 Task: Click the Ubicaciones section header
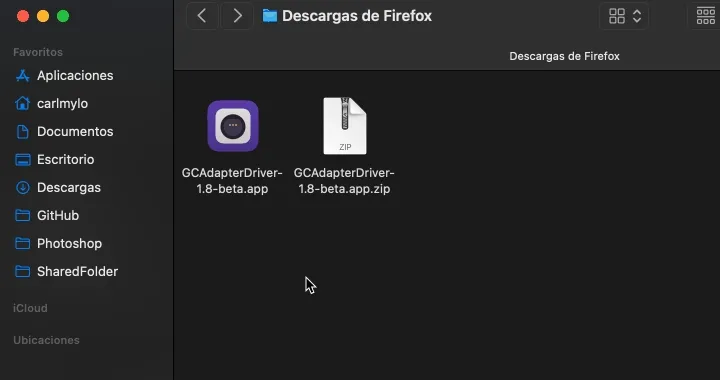click(46, 340)
